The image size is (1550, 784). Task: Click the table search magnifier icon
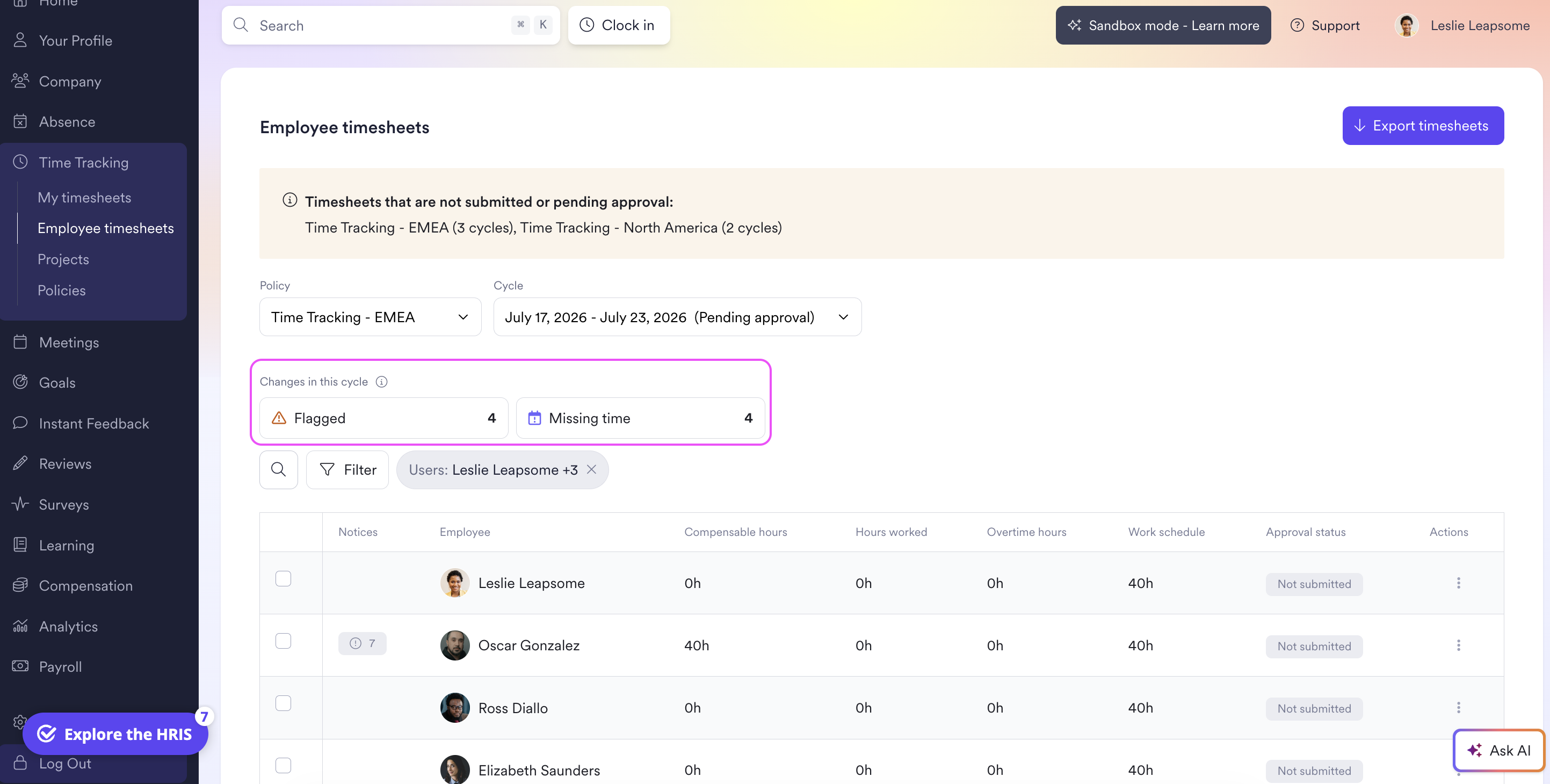pyautogui.click(x=278, y=469)
